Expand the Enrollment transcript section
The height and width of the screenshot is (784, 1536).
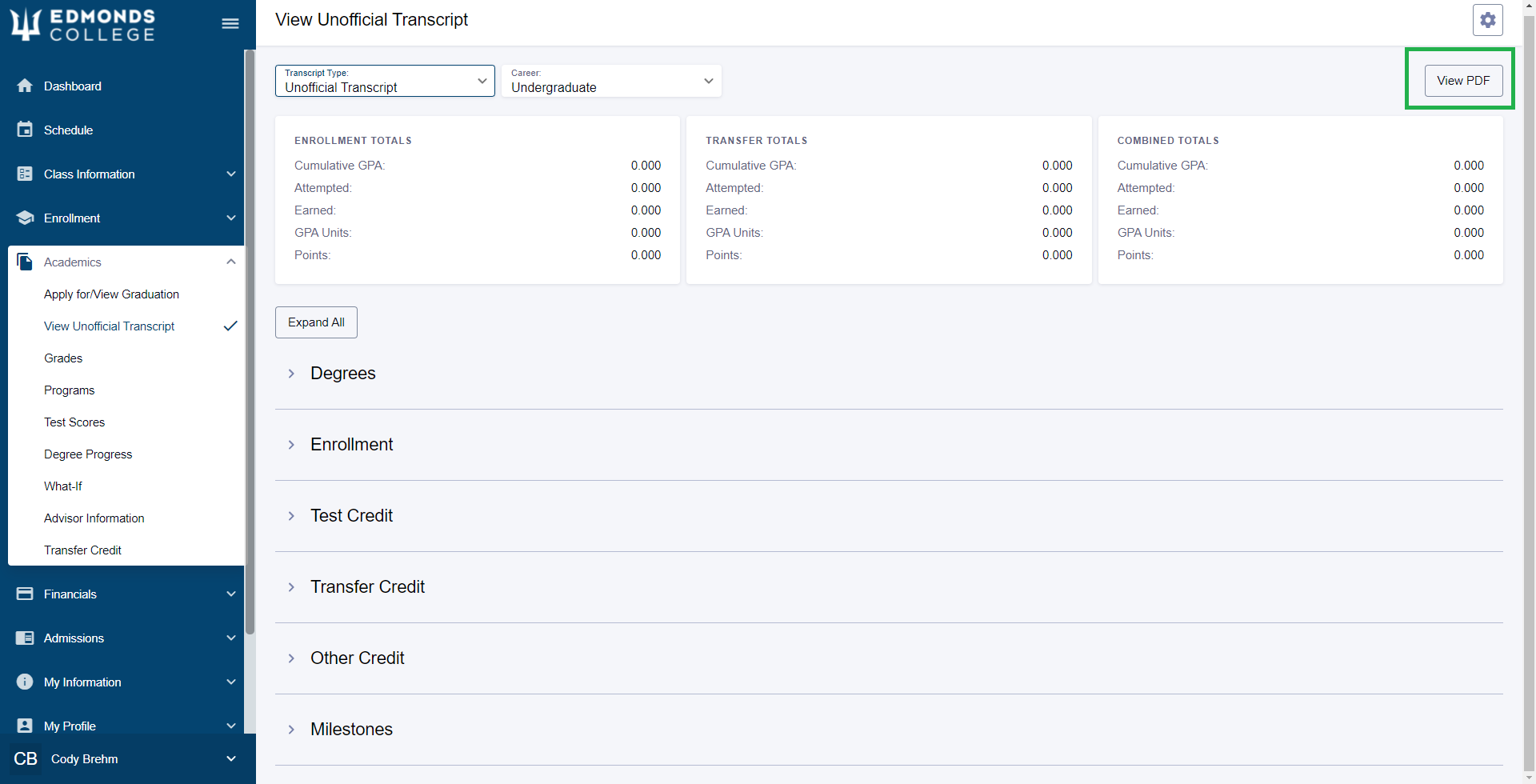(291, 445)
